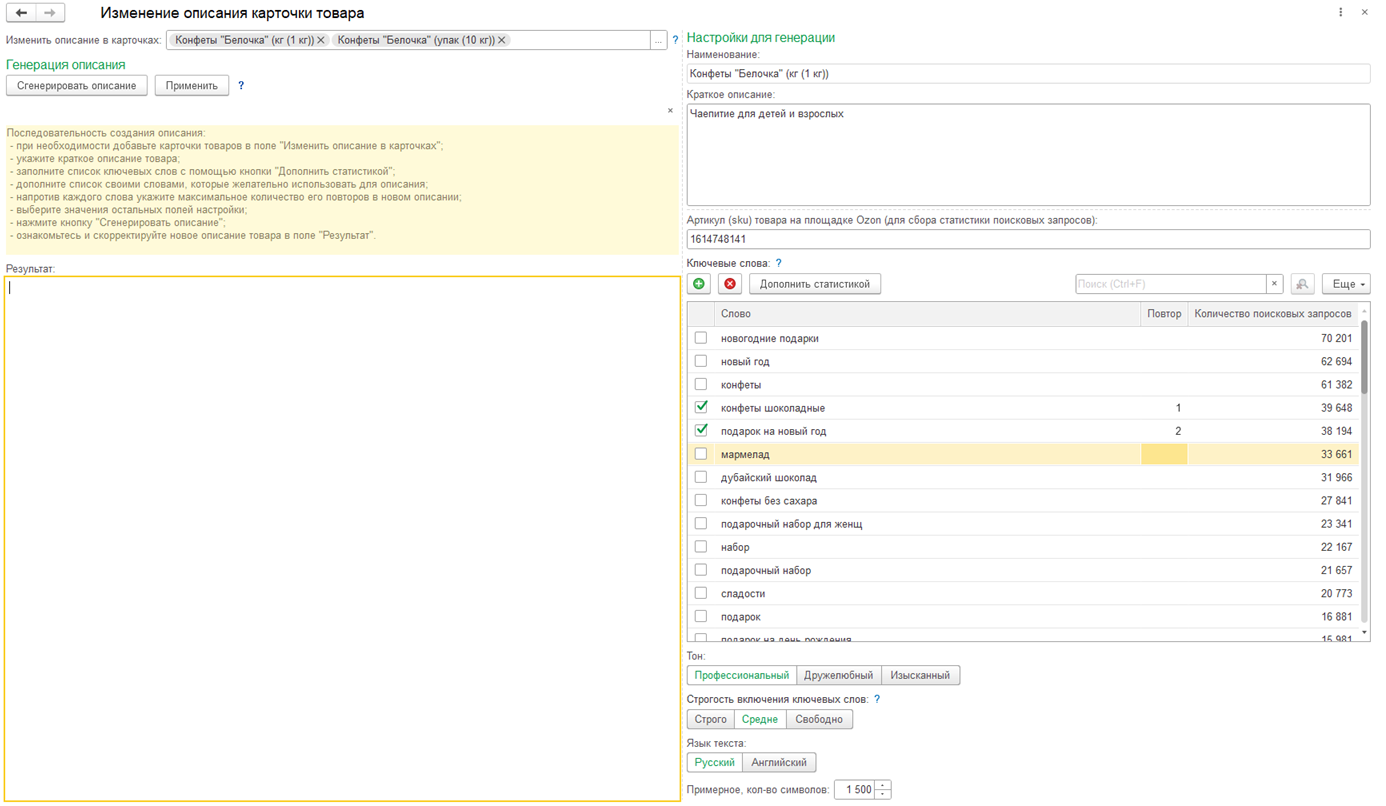Image resolution: width=1386 pixels, height=806 pixels.
Task: Check the "мармелад" keyword checkbox
Action: click(701, 454)
